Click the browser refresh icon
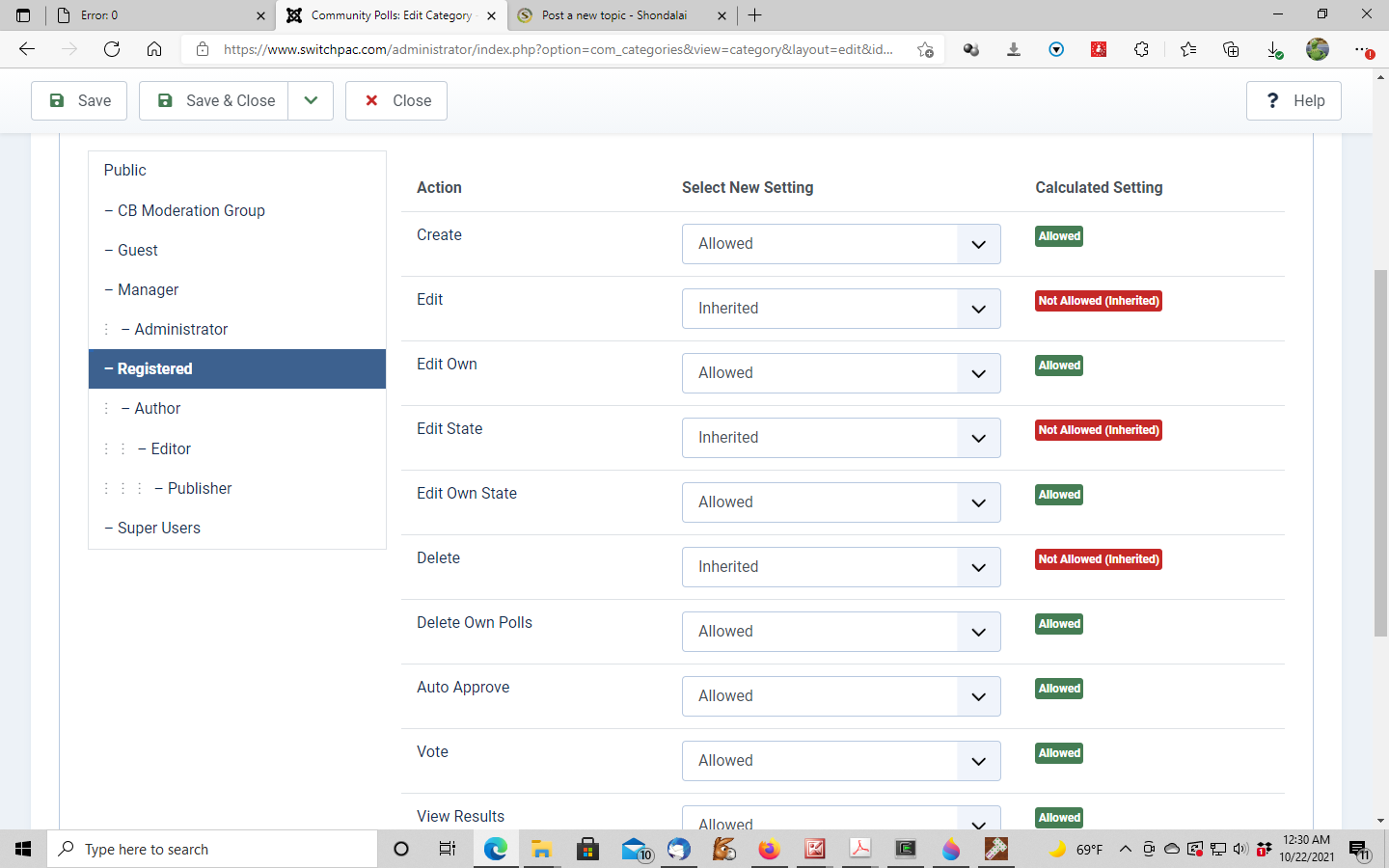This screenshot has width=1389, height=868. point(112,49)
